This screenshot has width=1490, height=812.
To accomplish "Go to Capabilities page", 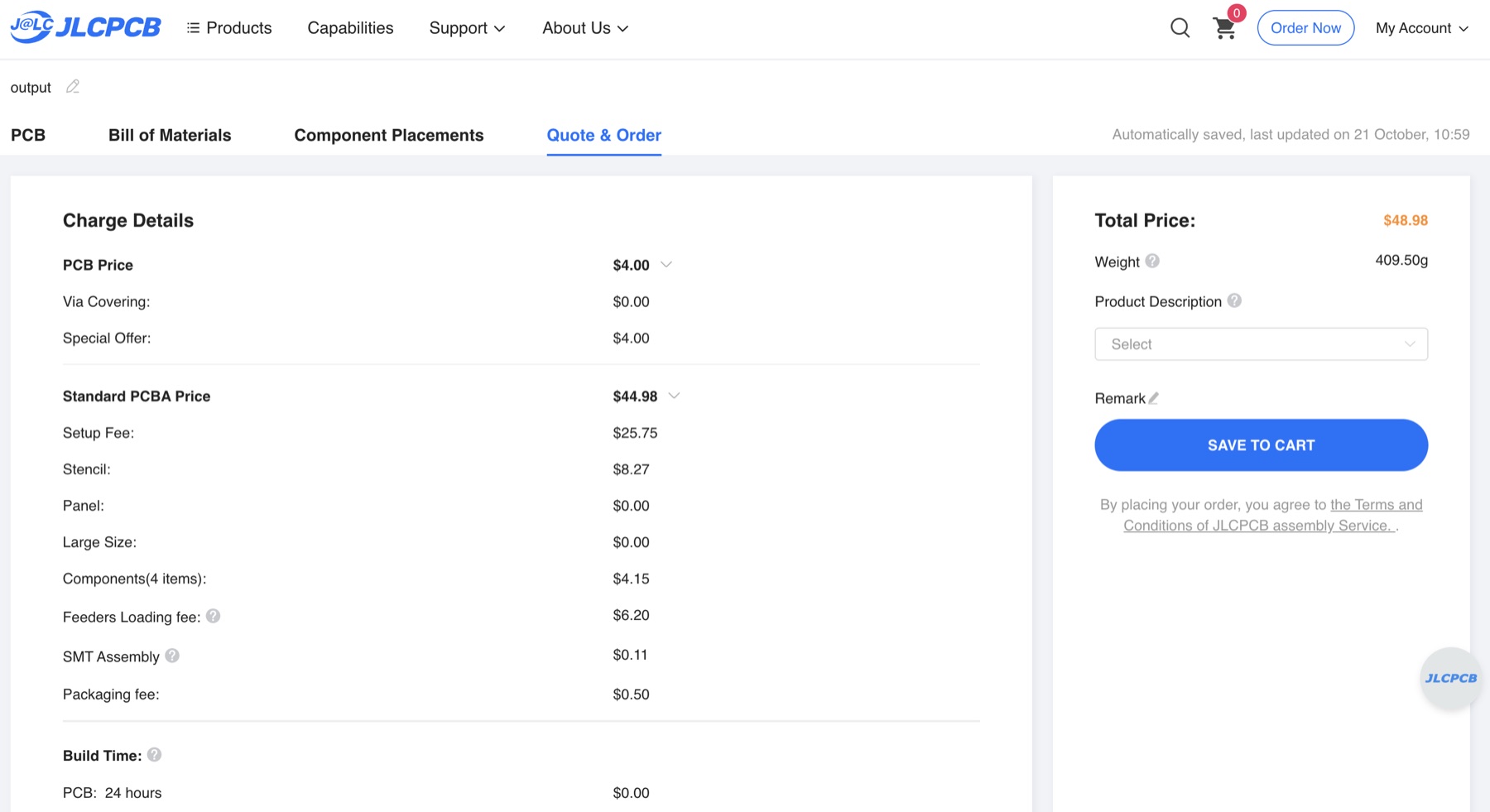I will pyautogui.click(x=350, y=28).
